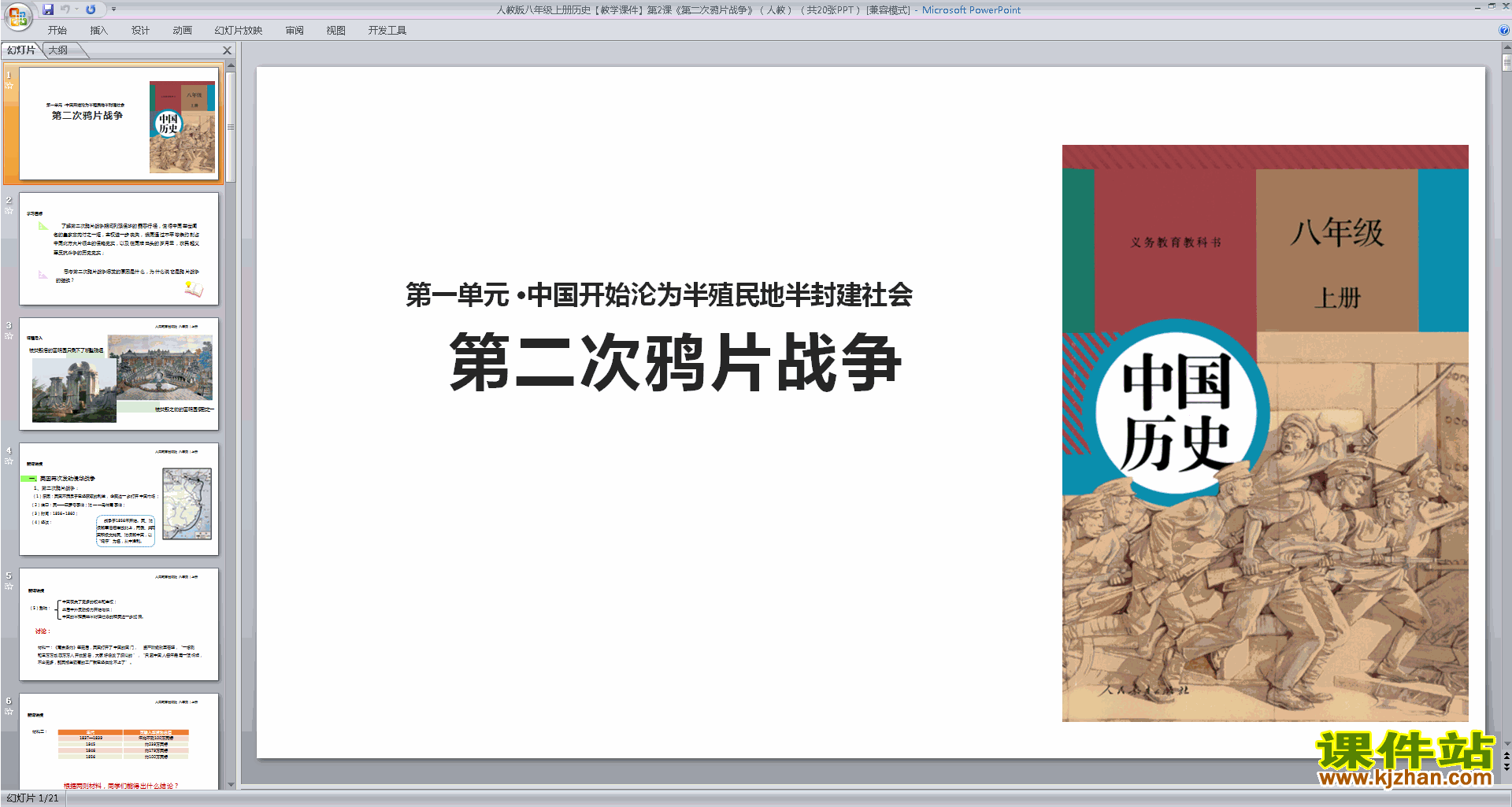The image size is (1512, 807).
Task: Open the 幻灯片放映 ribbon tab
Action: coord(238,31)
